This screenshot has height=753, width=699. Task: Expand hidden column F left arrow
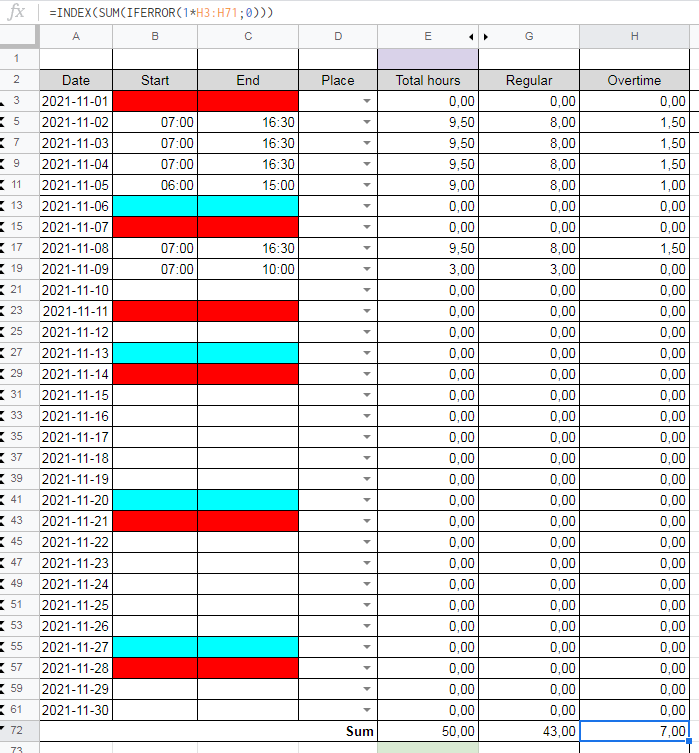tap(471, 37)
